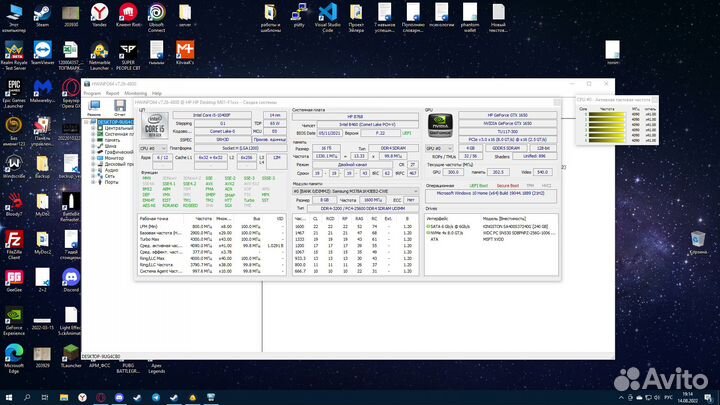720x405 pixels.
Task: Open the Steam desktop shortcut
Action: [x=42, y=15]
